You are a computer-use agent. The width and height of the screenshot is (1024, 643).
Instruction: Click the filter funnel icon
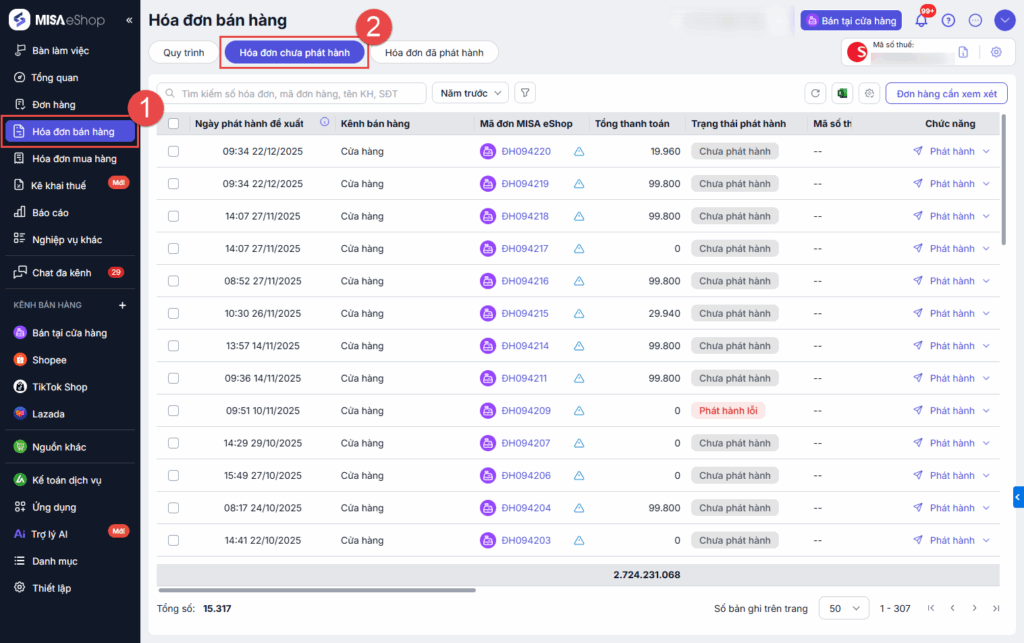click(x=525, y=93)
